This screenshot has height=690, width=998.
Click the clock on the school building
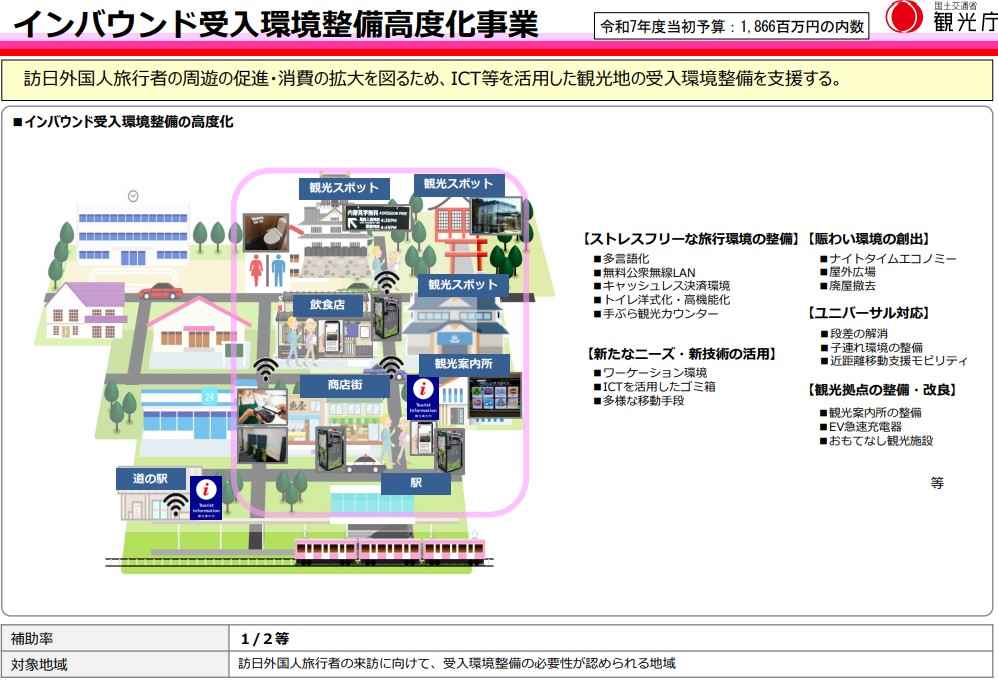point(133,196)
